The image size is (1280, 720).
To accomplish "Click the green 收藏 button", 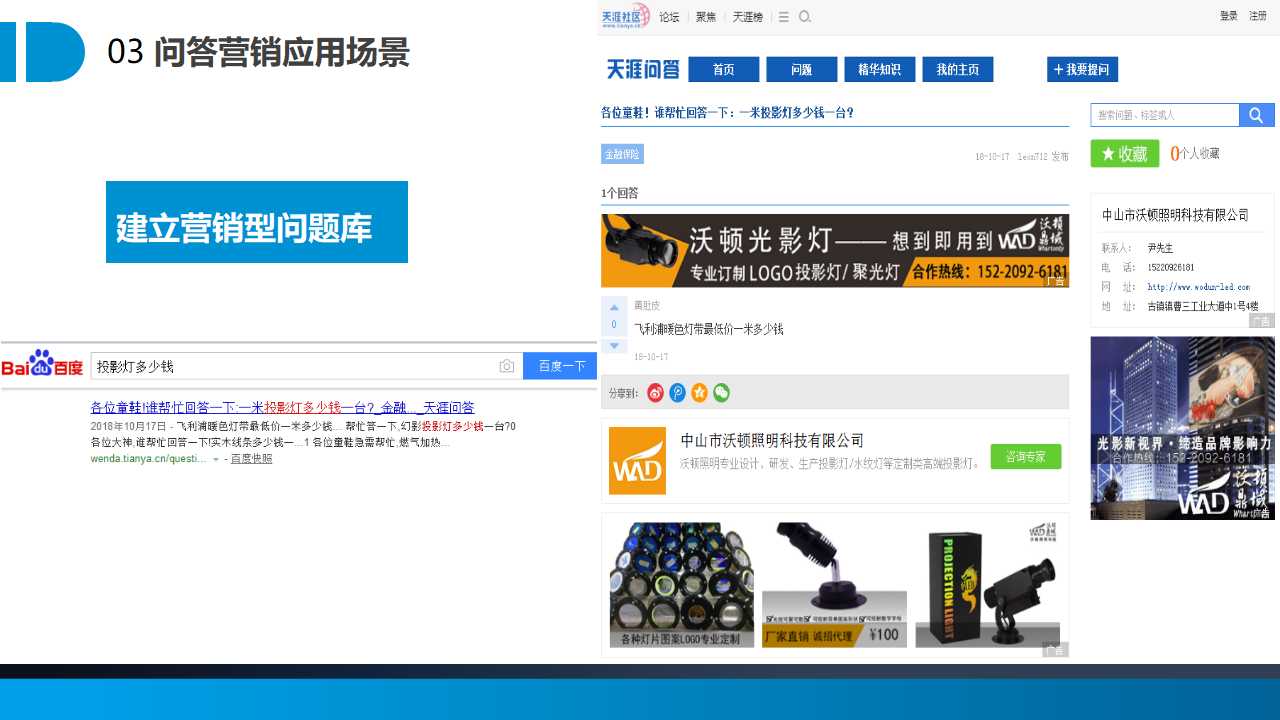I will pyautogui.click(x=1125, y=153).
